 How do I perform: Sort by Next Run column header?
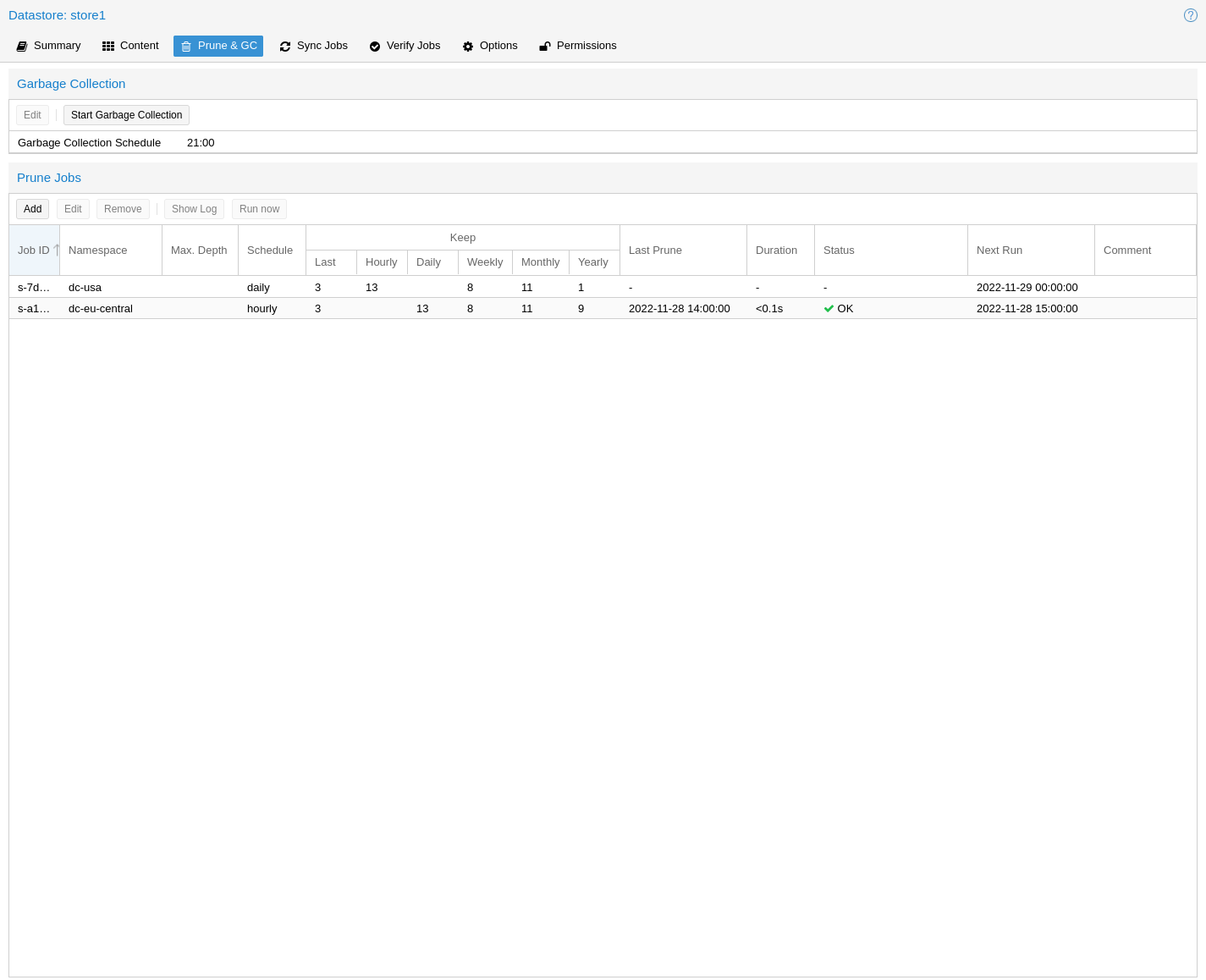(x=999, y=251)
